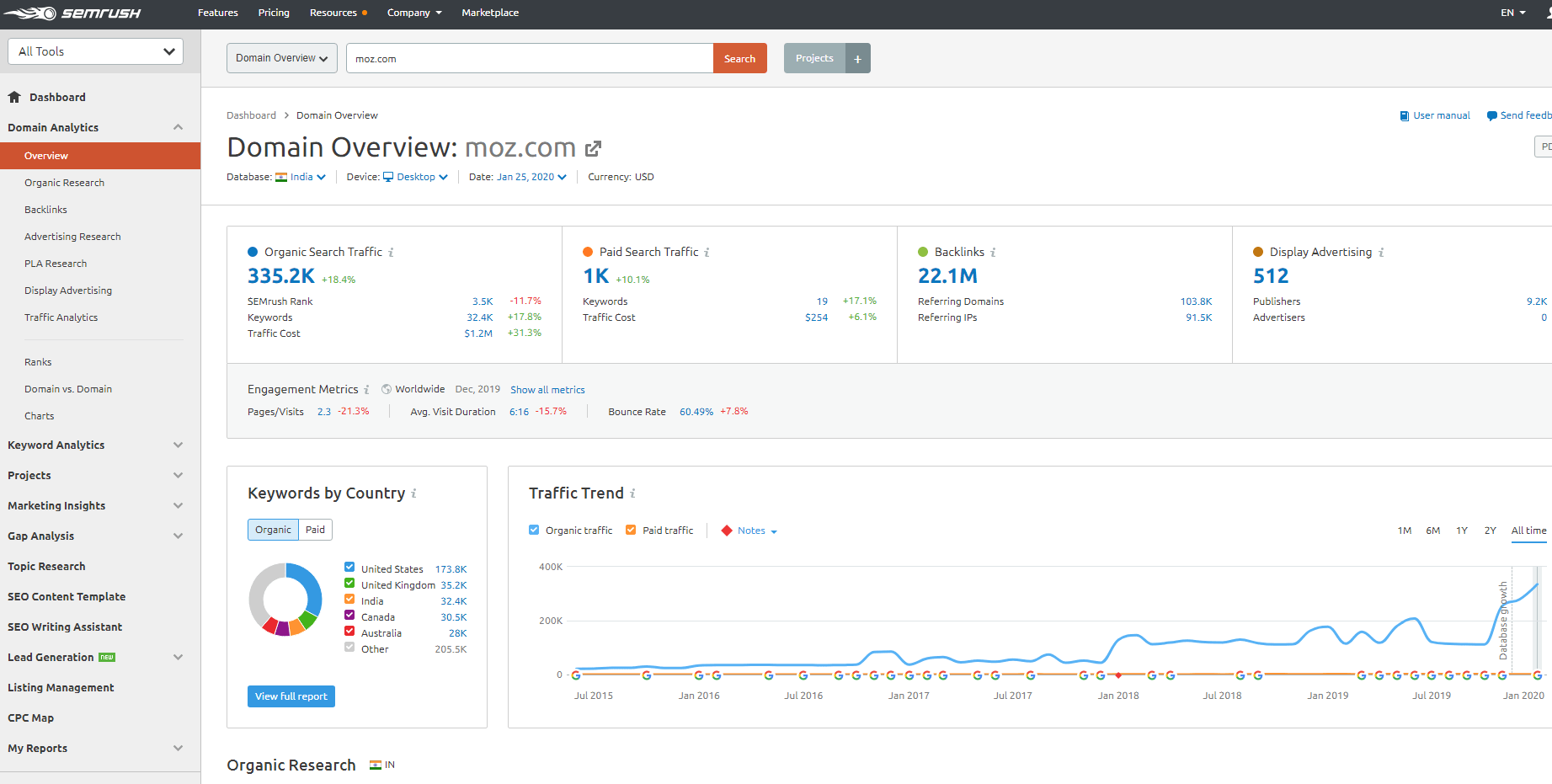
Task: Open the EN language dropdown
Action: point(1513,13)
